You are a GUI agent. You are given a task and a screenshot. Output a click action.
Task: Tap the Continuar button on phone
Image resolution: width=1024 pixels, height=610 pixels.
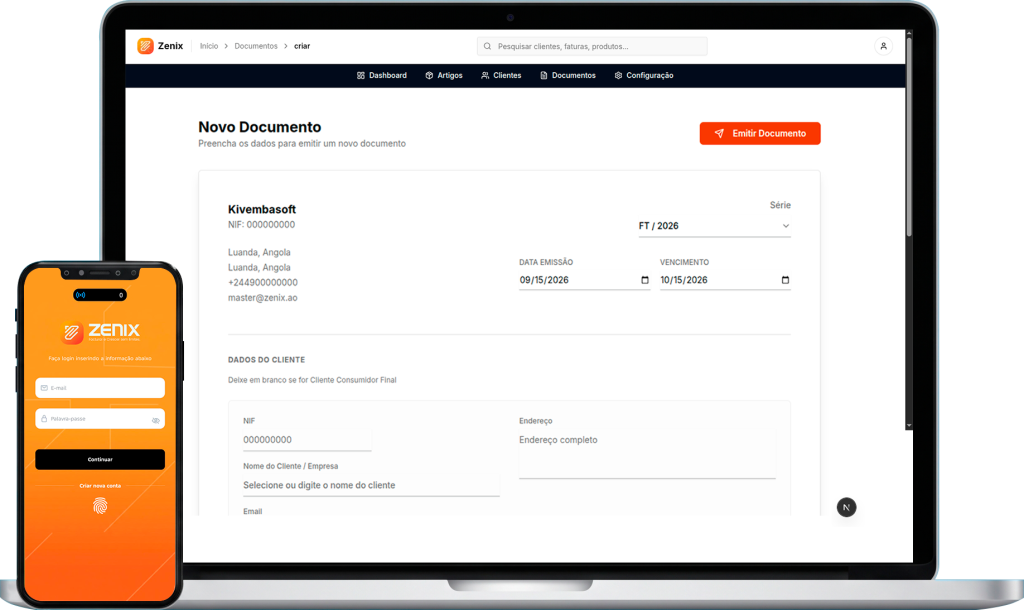[x=100, y=459]
